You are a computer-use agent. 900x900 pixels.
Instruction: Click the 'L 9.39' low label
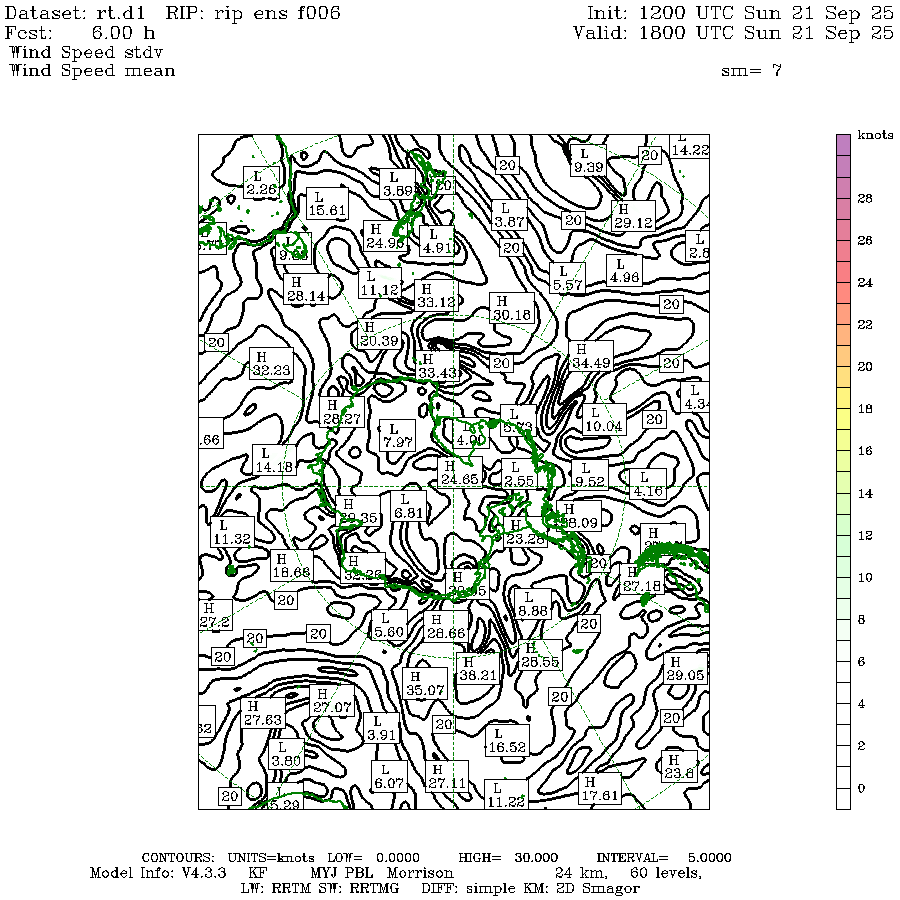(588, 160)
